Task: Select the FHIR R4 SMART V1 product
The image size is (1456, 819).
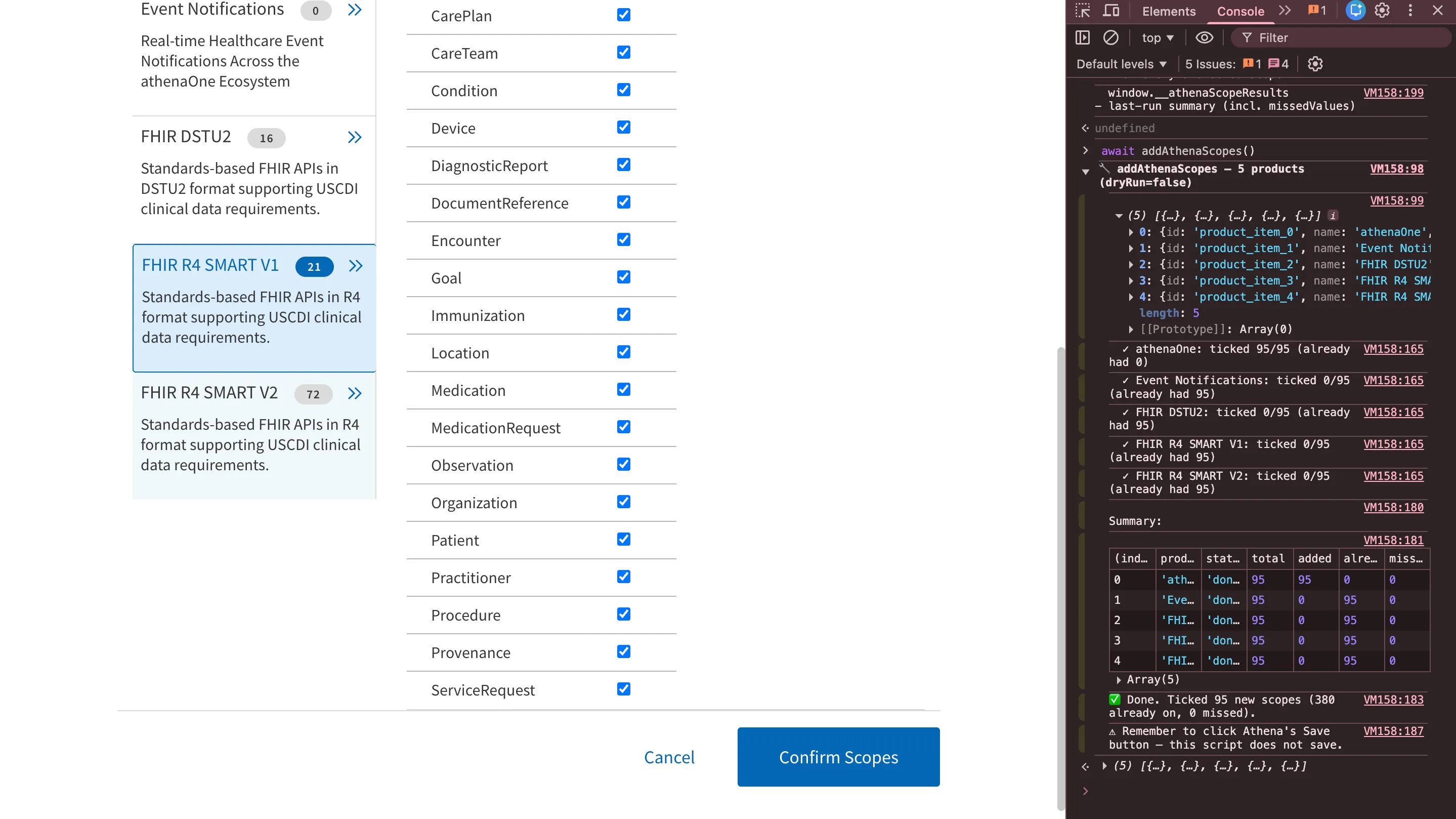Action: tap(254, 308)
